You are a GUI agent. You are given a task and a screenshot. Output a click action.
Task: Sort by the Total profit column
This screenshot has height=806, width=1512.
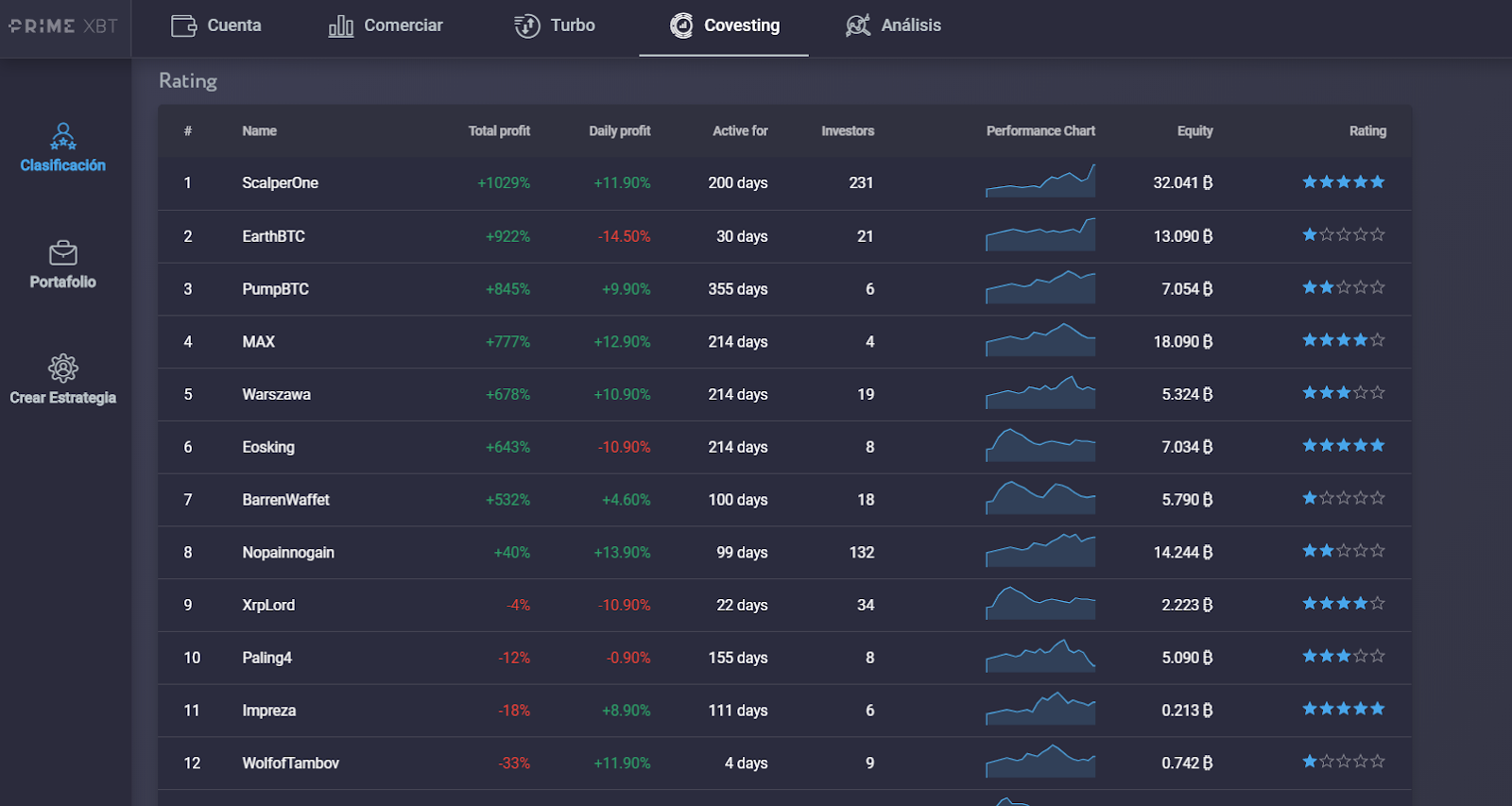tap(499, 131)
